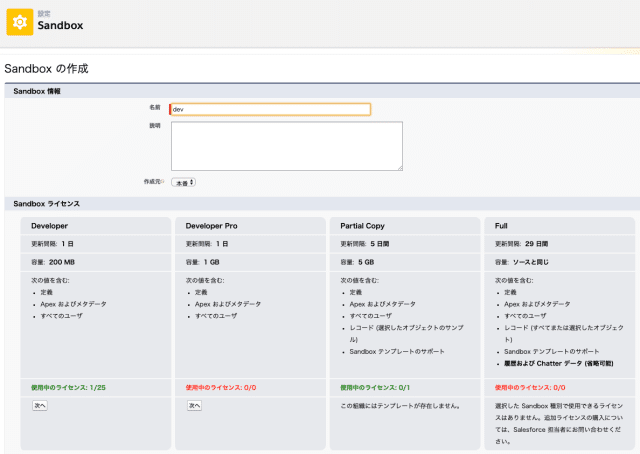Click 次の値を含む: in the Partial Copy card

[360, 280]
